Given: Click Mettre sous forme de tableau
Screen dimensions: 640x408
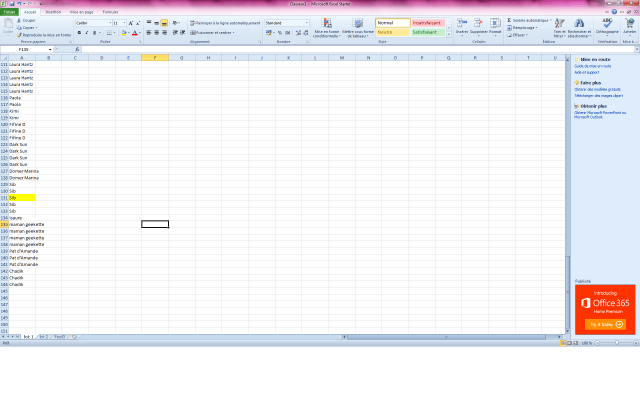Looking at the screenshot, I should (x=358, y=28).
